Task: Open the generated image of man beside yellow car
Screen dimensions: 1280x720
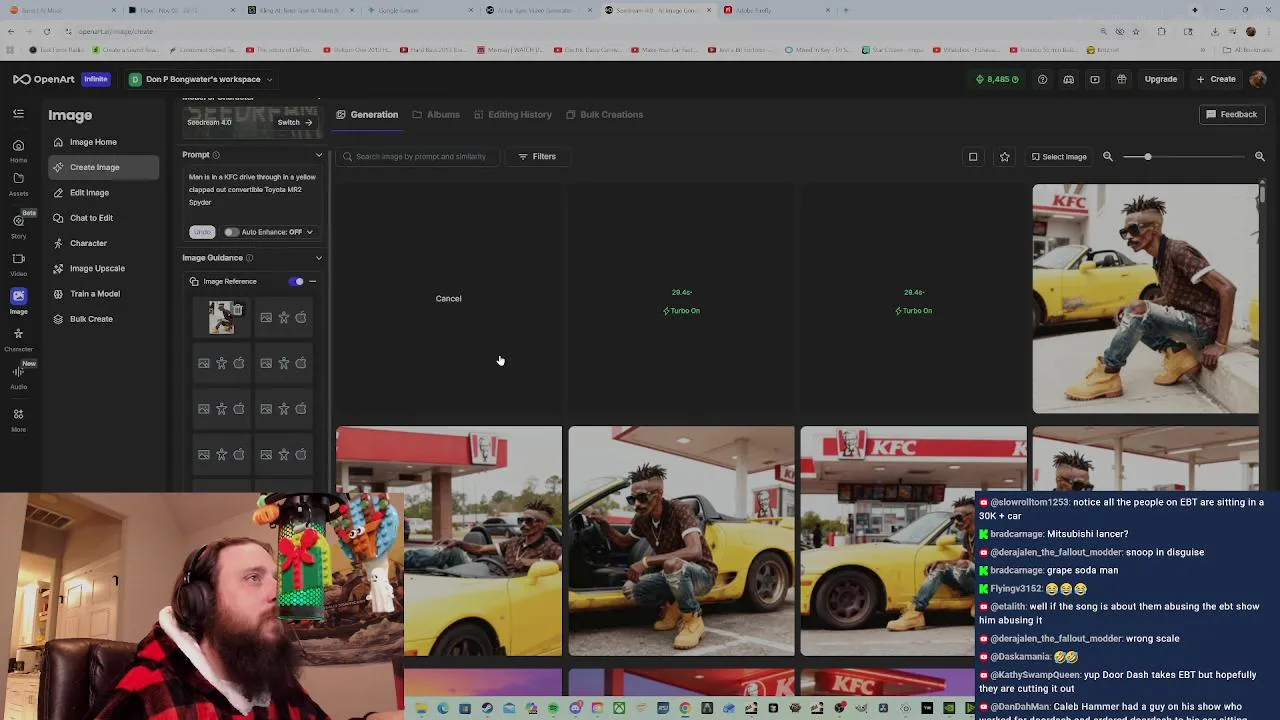Action: [x=1145, y=298]
